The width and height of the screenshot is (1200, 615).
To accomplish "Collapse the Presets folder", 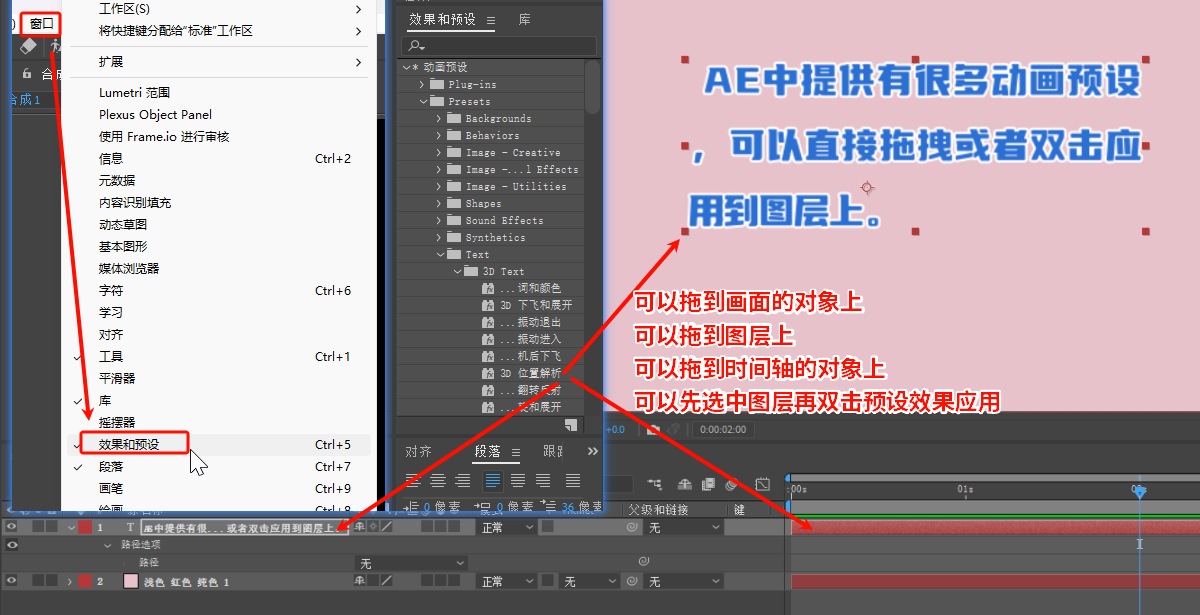I will pyautogui.click(x=423, y=102).
